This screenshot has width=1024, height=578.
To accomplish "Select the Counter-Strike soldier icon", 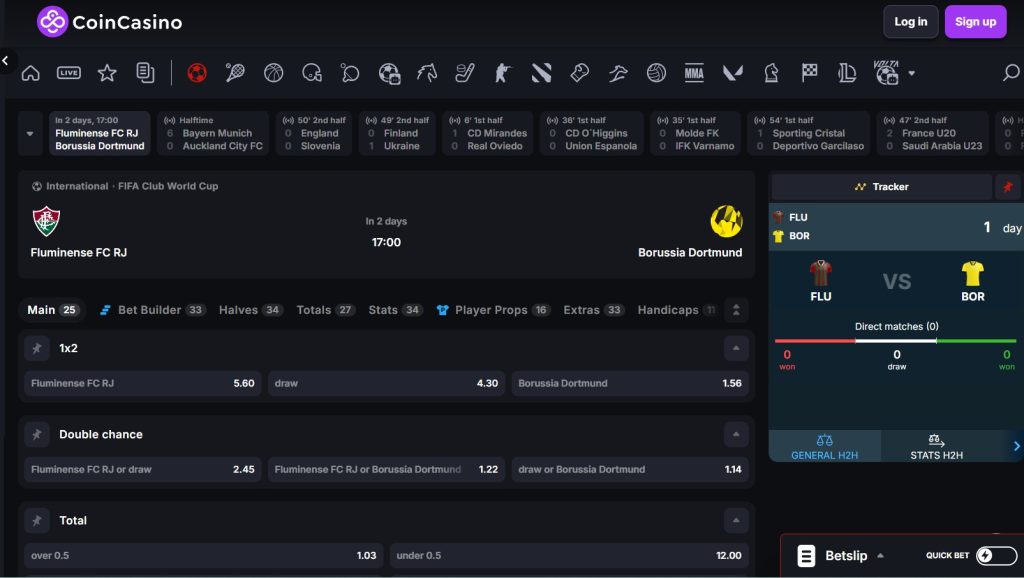I will coord(503,72).
